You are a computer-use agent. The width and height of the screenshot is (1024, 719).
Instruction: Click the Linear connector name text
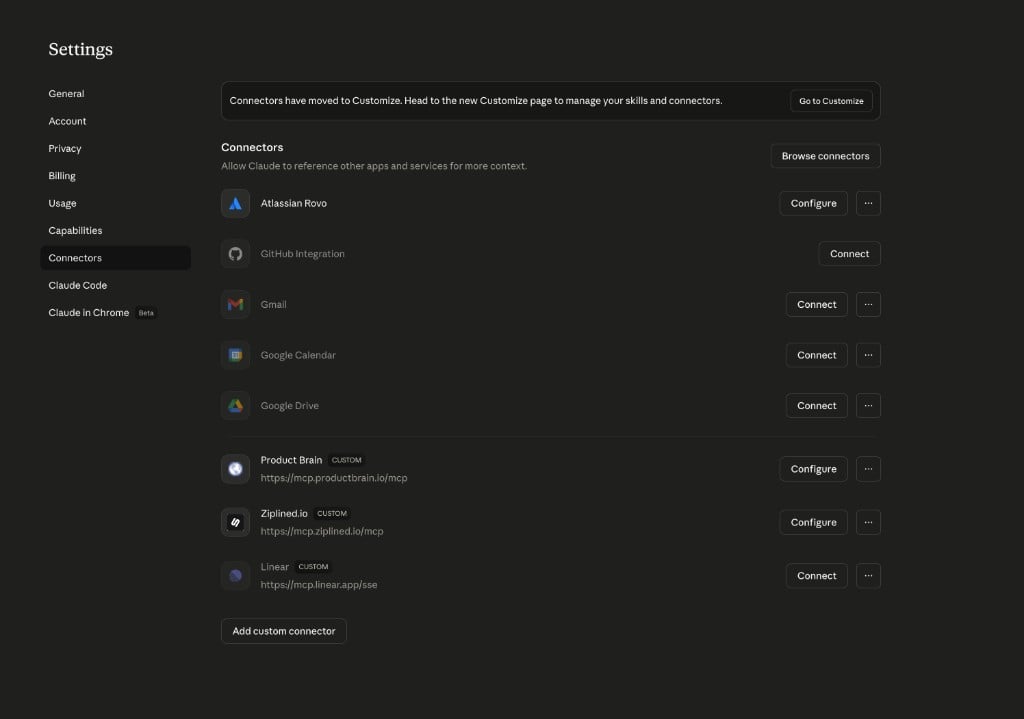[274, 567]
